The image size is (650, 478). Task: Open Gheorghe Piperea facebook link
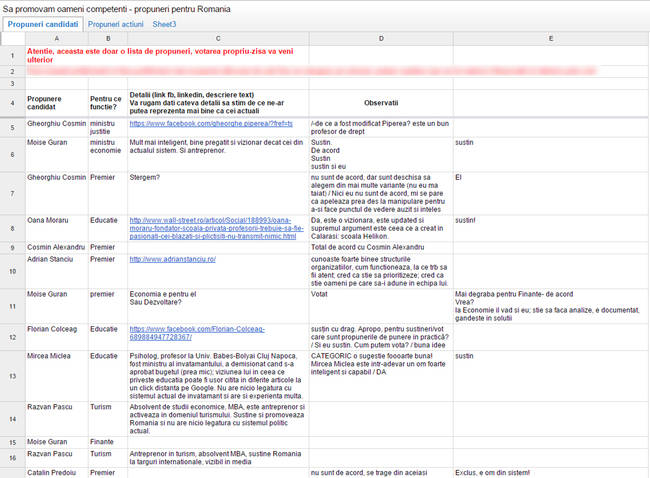211,124
